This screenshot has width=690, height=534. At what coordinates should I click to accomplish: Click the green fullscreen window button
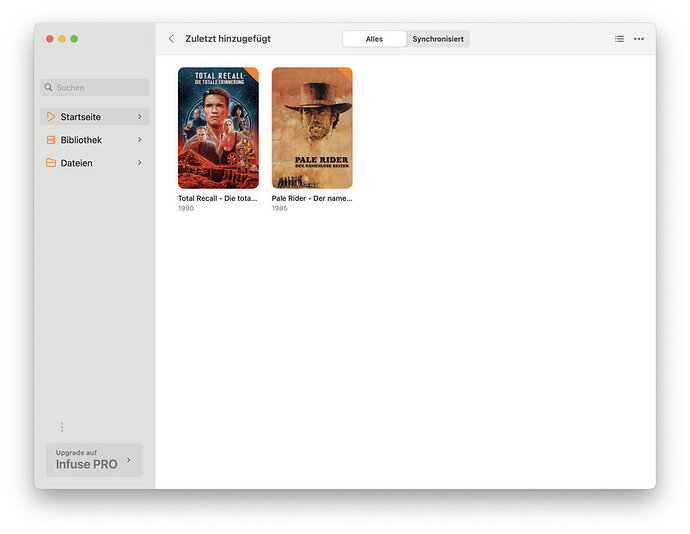74,39
